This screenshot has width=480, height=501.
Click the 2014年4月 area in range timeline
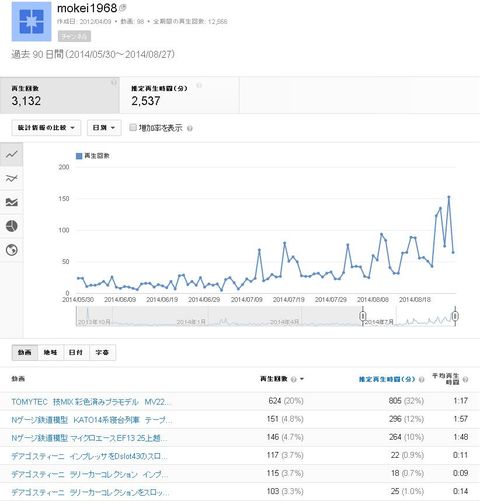(284, 322)
